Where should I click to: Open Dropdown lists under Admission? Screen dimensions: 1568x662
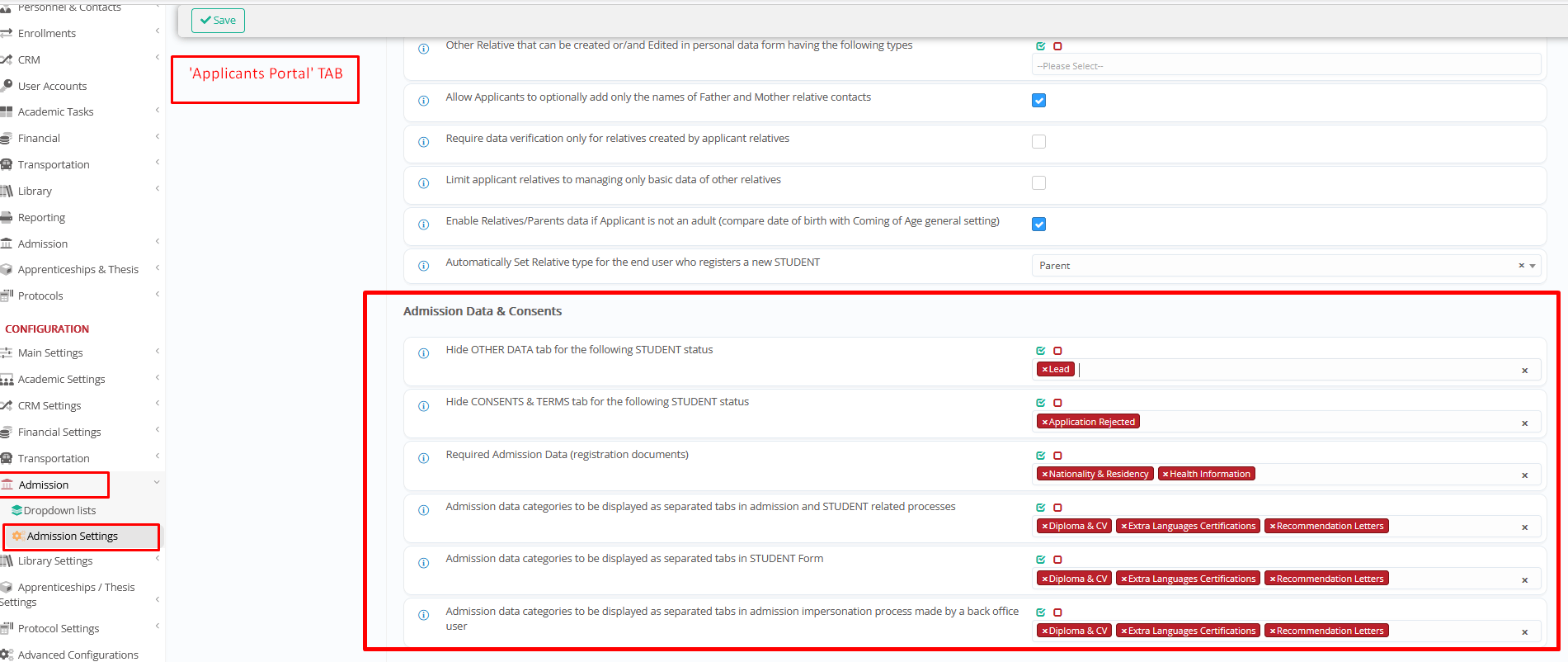pos(59,511)
